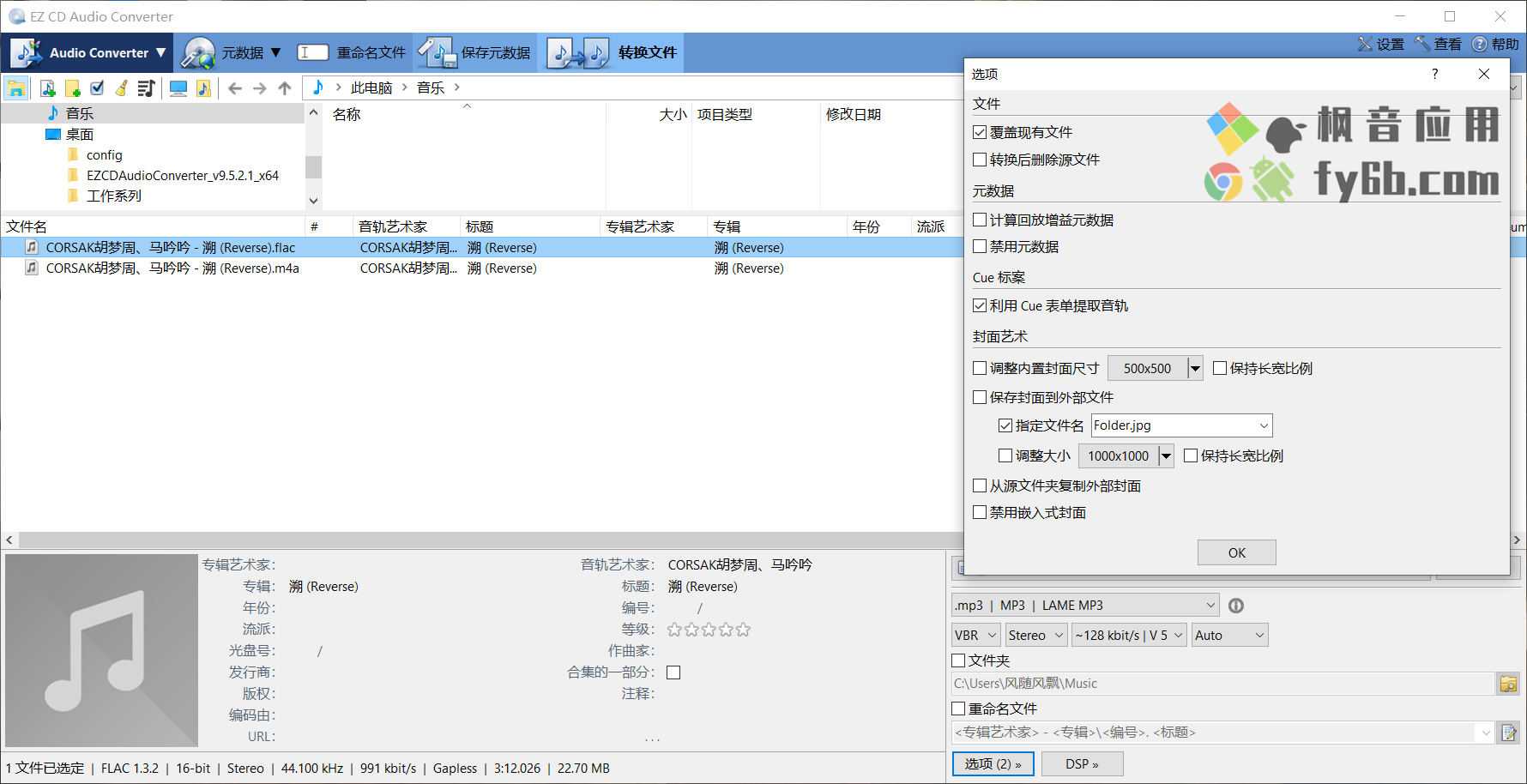
Task: Select 音乐 folder in the tree
Action: (80, 113)
